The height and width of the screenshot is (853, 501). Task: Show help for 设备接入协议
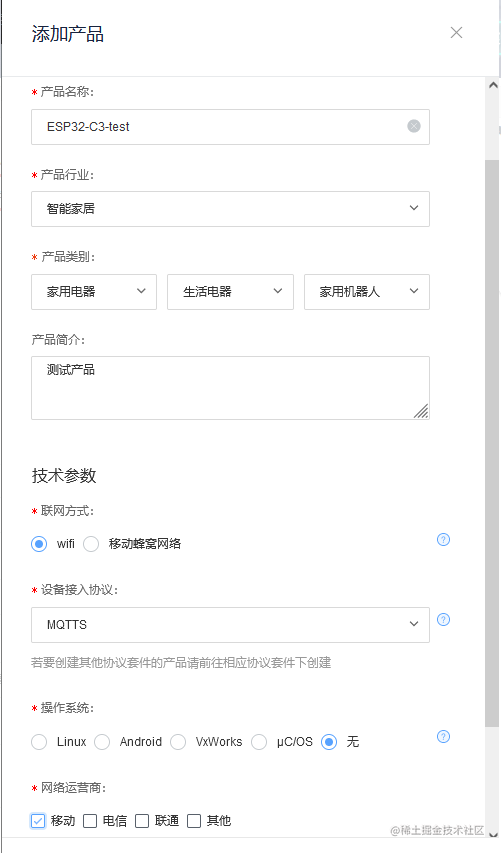pos(443,620)
